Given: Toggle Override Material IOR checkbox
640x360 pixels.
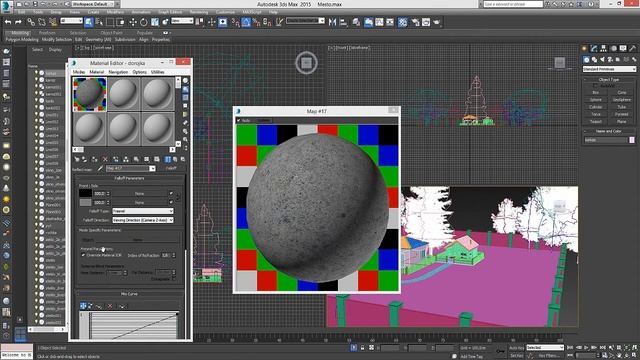Looking at the screenshot, I should pos(84,255).
